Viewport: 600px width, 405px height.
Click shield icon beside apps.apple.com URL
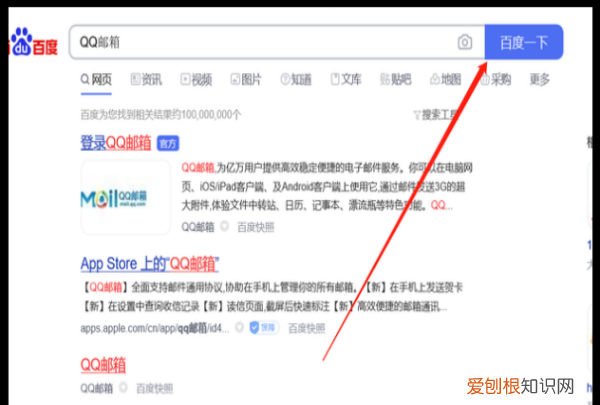[240, 328]
